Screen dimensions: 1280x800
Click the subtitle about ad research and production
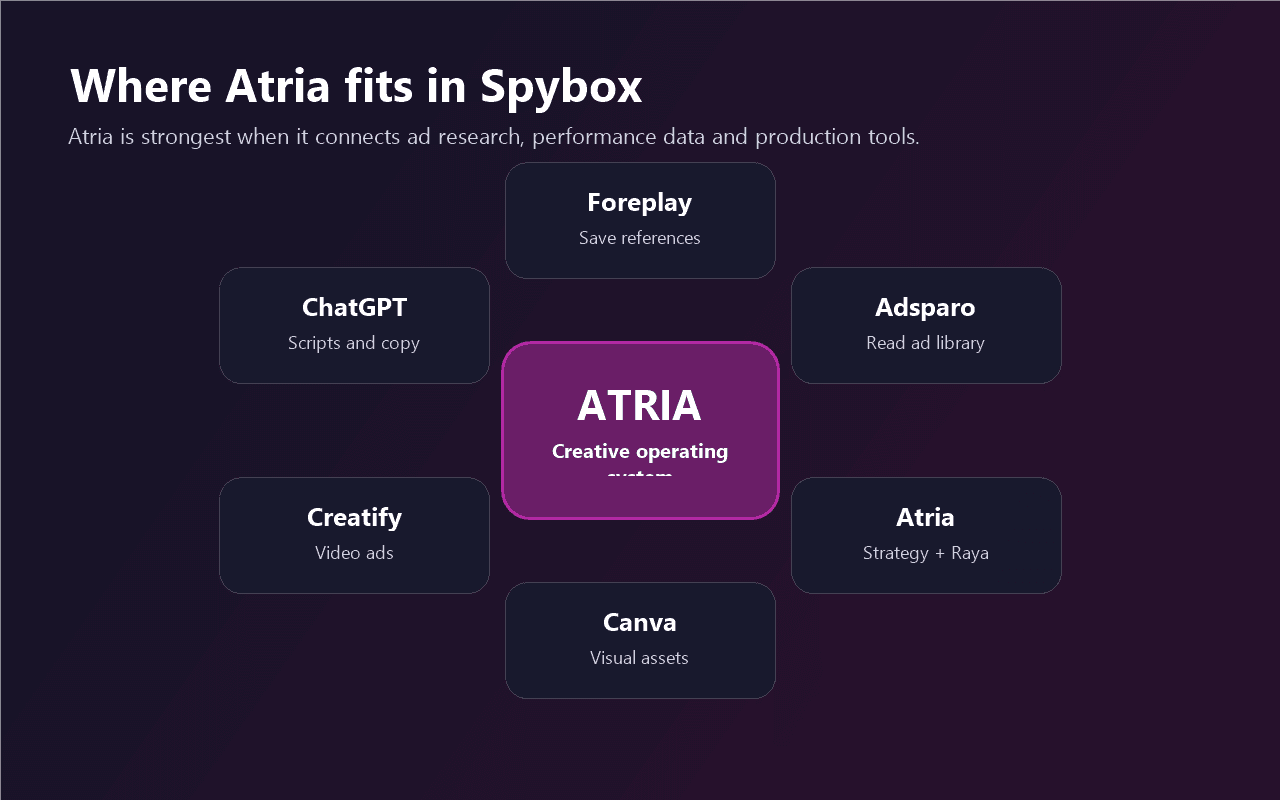coord(494,137)
